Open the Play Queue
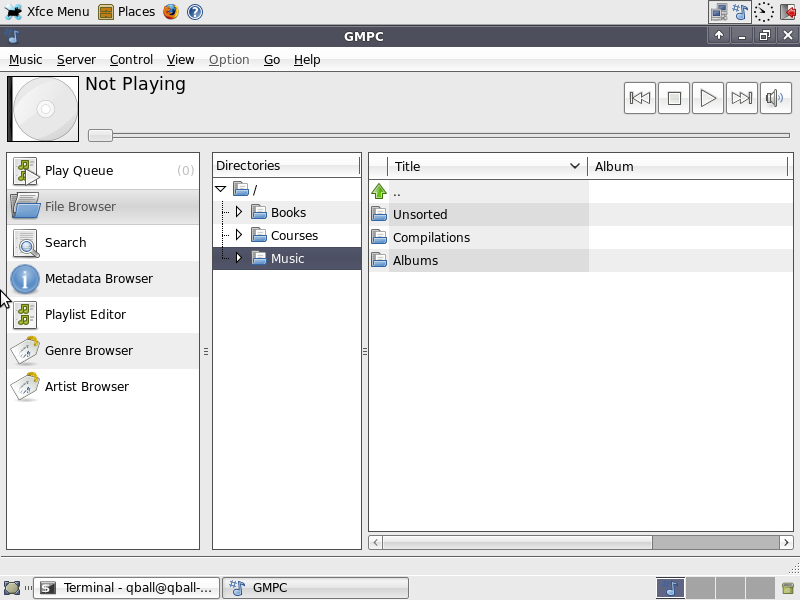 [103, 171]
